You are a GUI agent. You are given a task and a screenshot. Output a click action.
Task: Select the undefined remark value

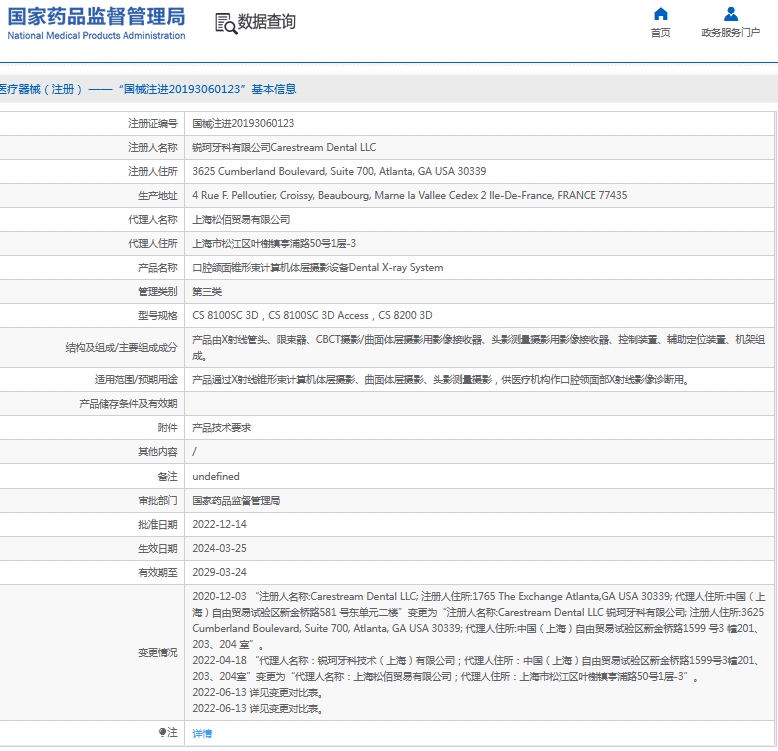tap(216, 476)
